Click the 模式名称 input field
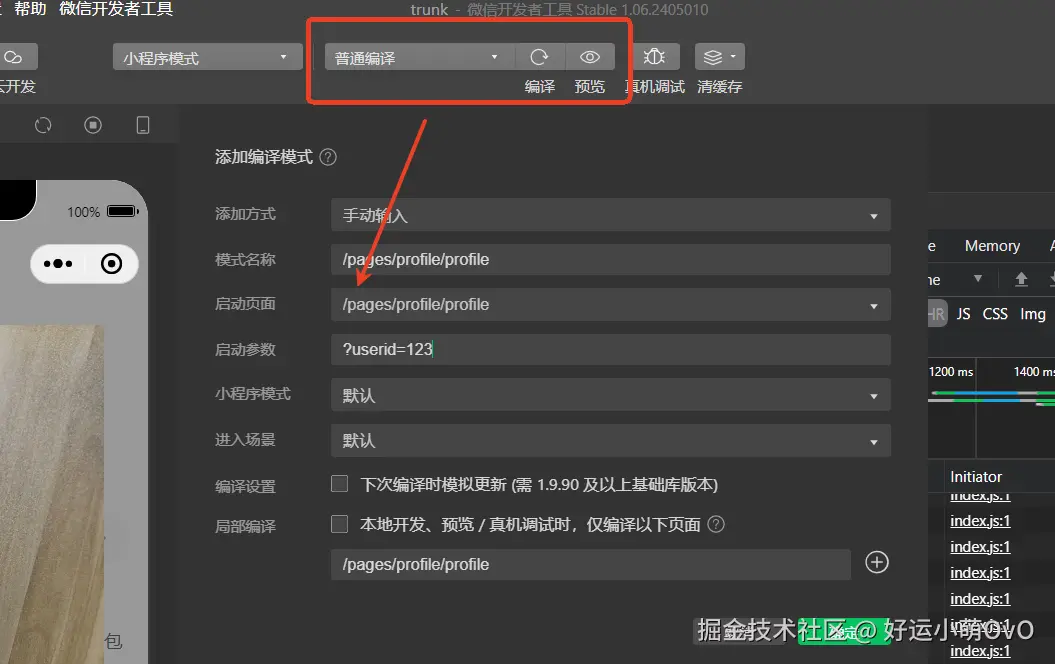1055x664 pixels. click(x=611, y=260)
